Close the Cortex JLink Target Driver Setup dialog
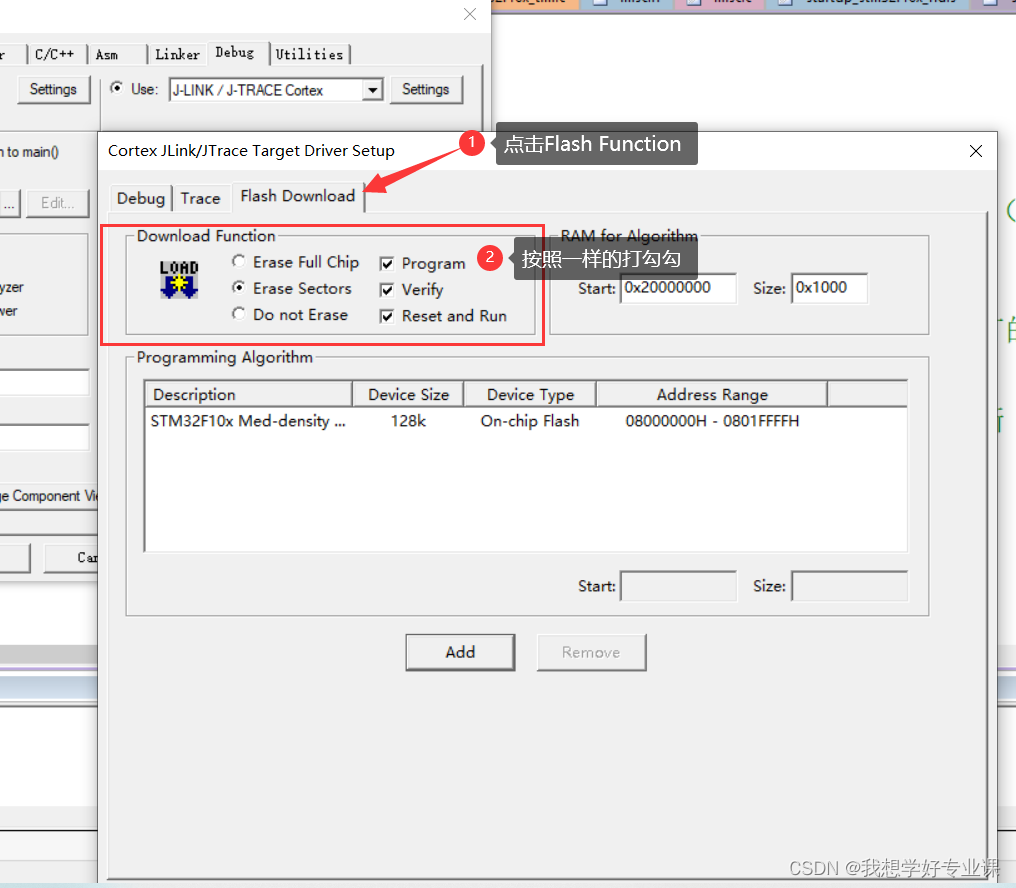 [x=975, y=151]
